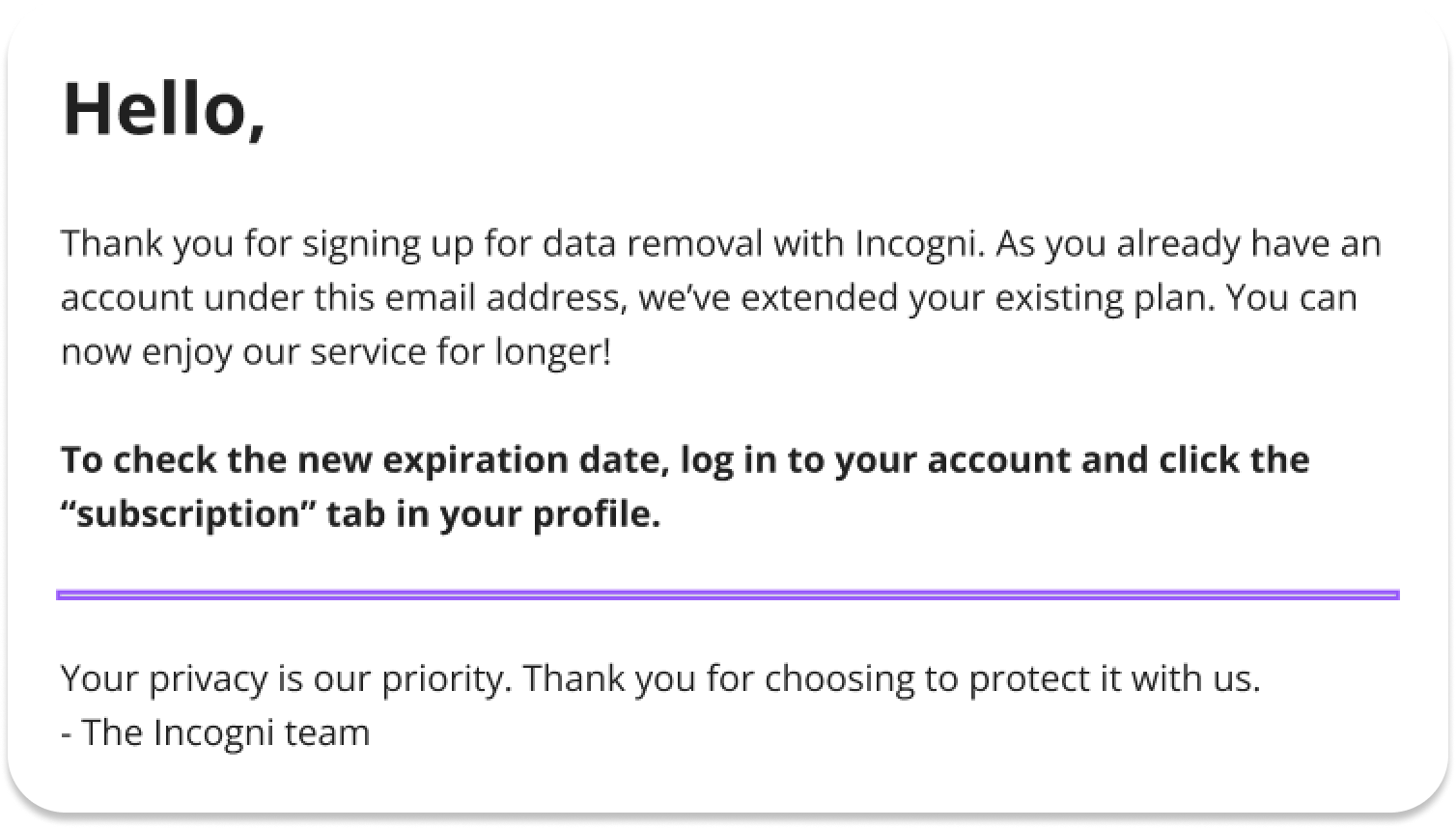1456x828 pixels.
Task: Click the "Hello," heading
Action: click(164, 108)
